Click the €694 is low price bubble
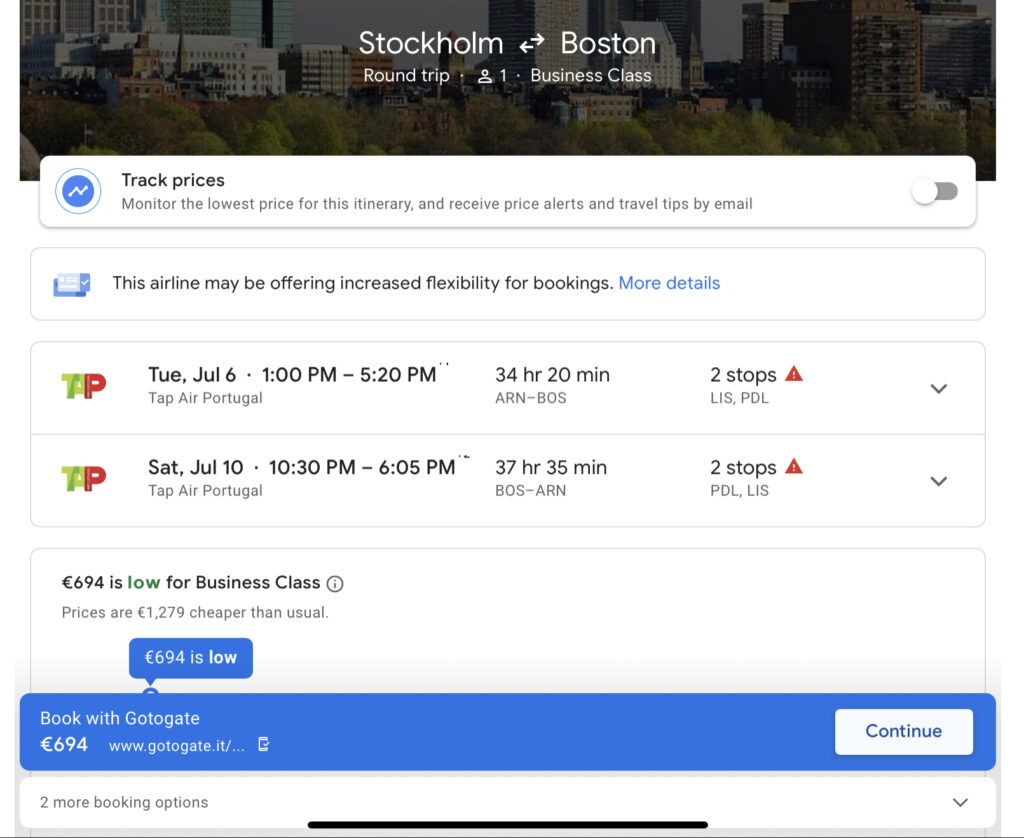The width and height of the screenshot is (1024, 838). (x=191, y=658)
